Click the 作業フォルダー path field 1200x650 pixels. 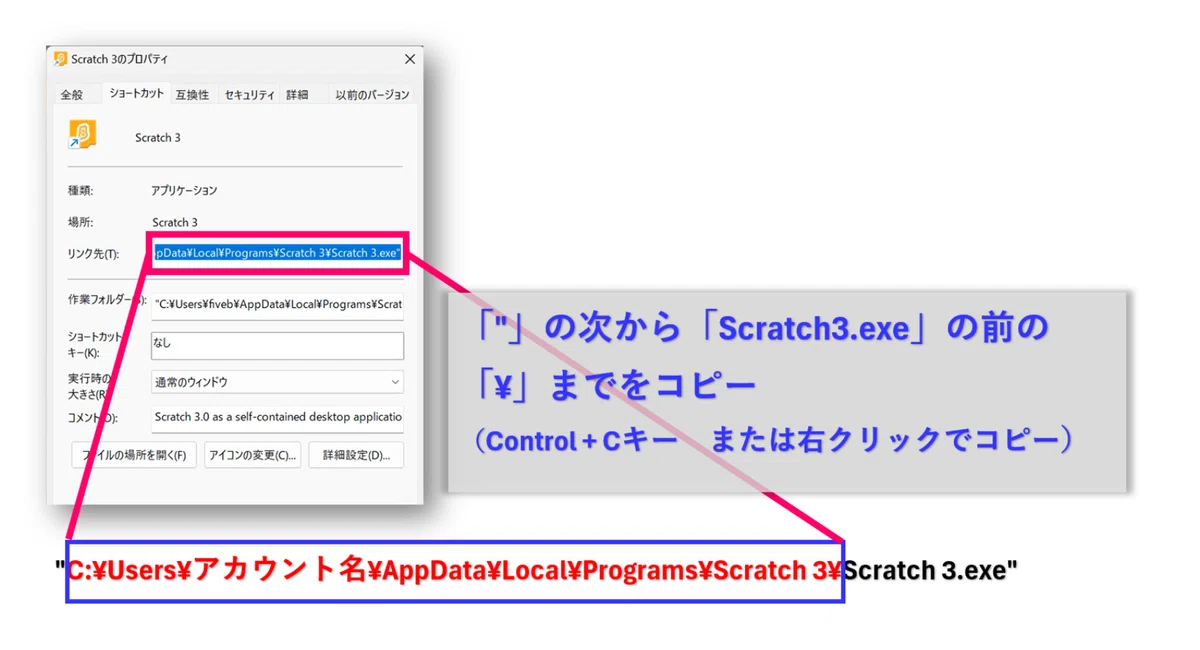pos(277,304)
